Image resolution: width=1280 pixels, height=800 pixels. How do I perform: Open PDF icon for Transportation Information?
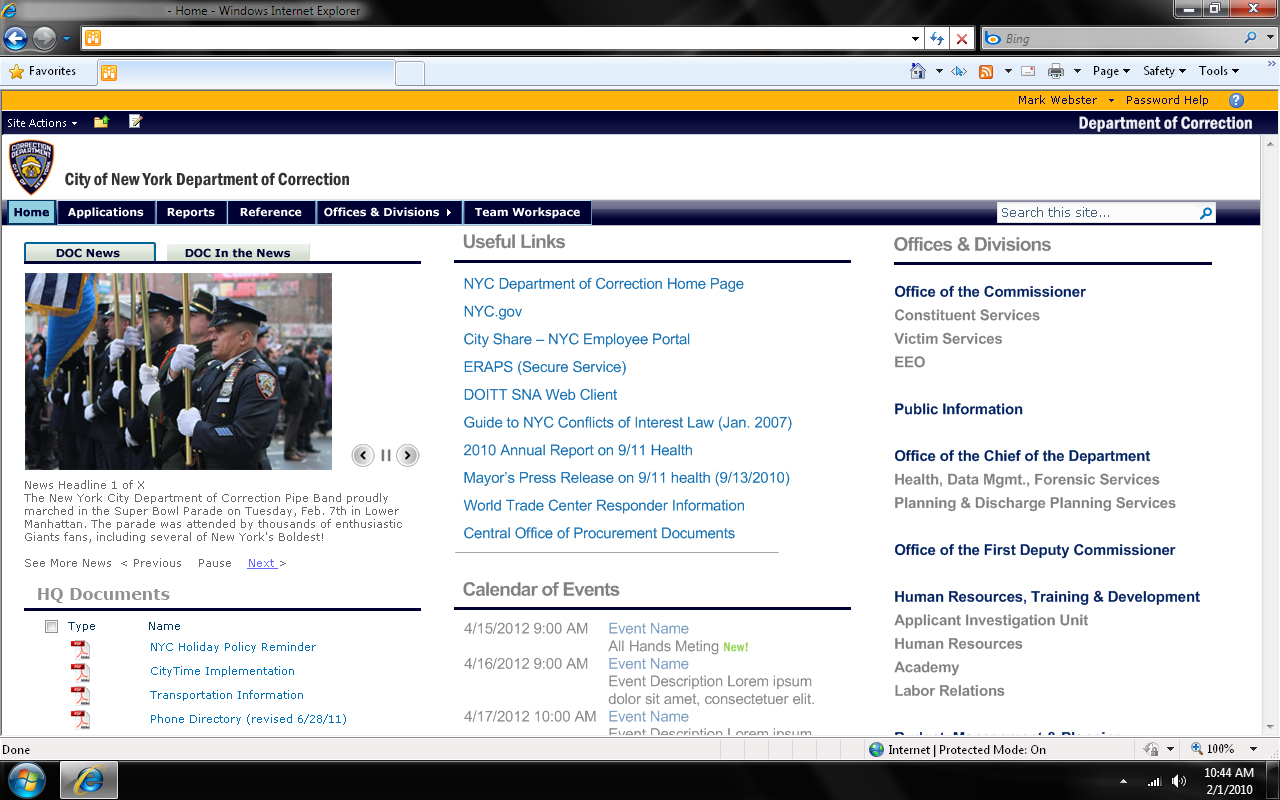coord(80,696)
